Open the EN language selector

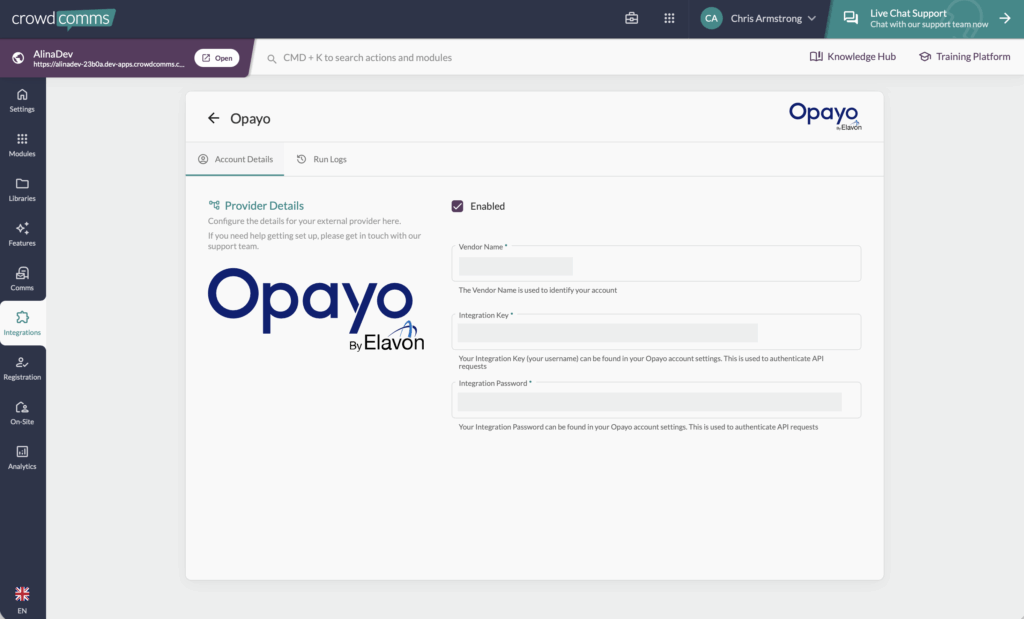click(x=22, y=599)
